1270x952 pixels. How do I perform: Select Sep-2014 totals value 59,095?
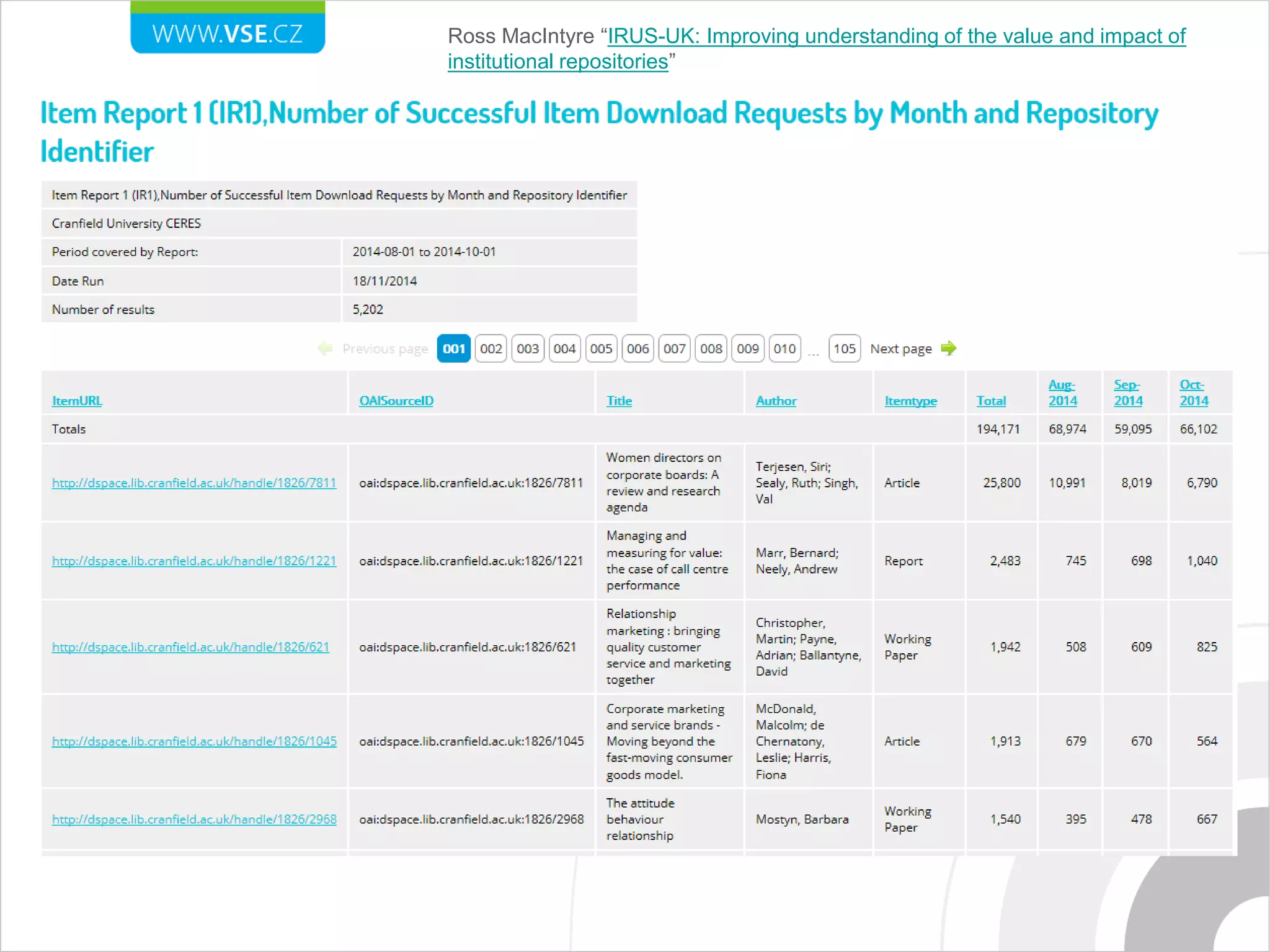tap(1133, 429)
